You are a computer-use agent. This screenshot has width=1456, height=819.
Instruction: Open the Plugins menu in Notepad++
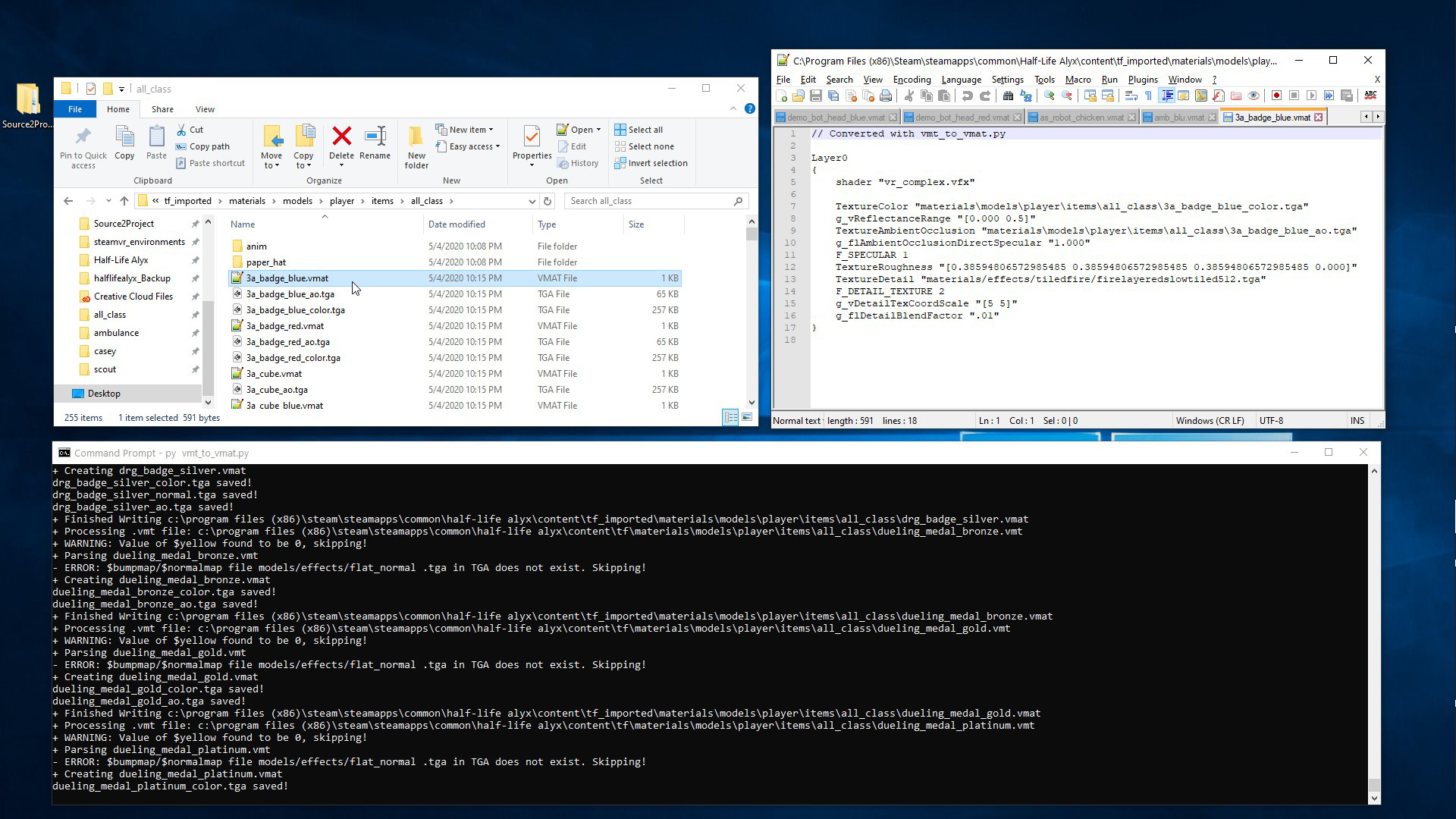coord(1142,80)
